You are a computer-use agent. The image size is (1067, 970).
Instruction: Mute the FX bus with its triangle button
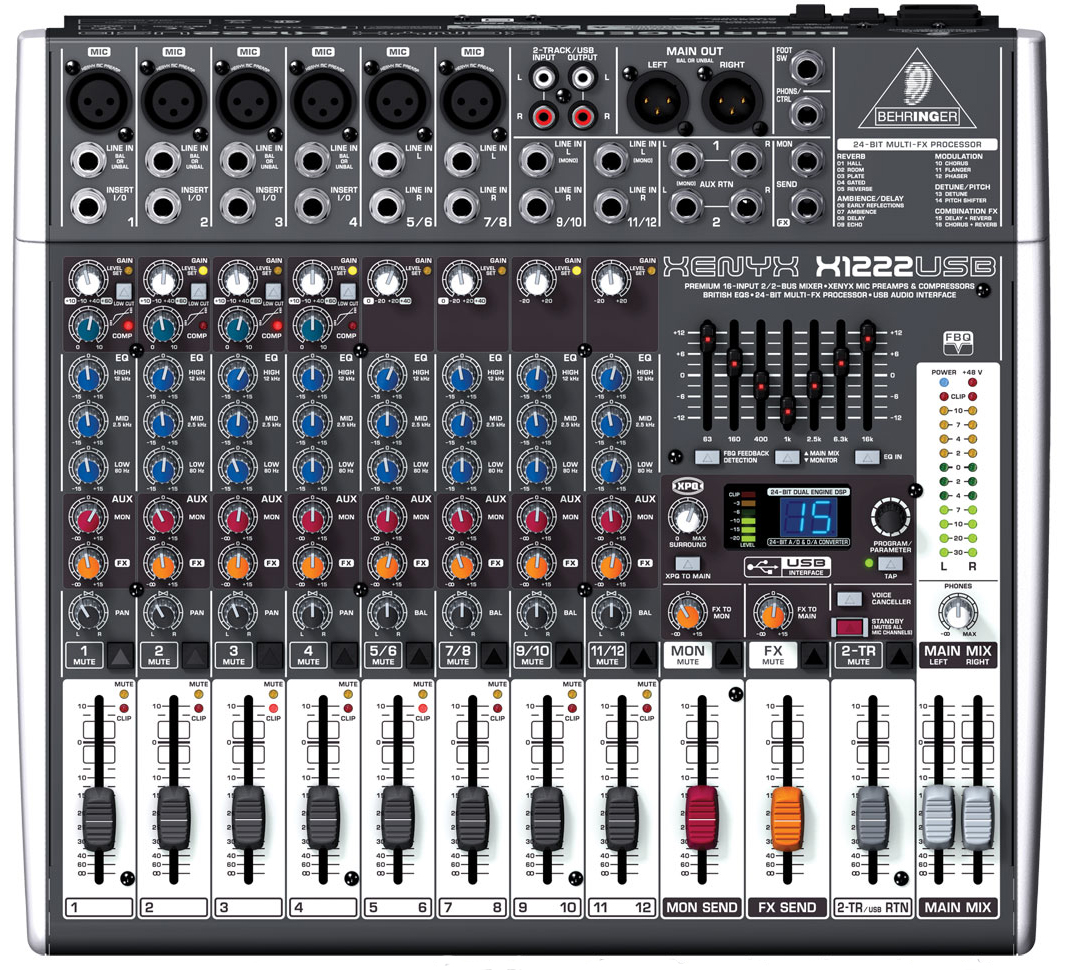[x=811, y=655]
